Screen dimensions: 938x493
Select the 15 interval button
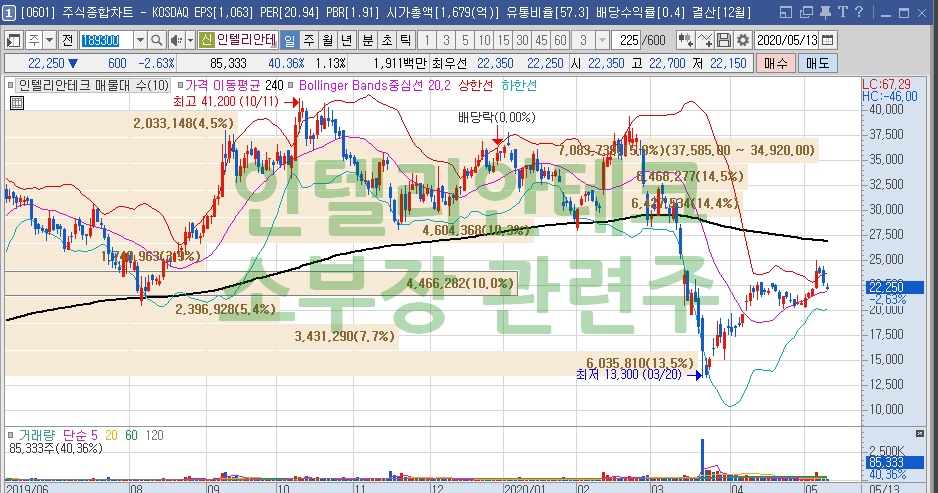(x=503, y=40)
